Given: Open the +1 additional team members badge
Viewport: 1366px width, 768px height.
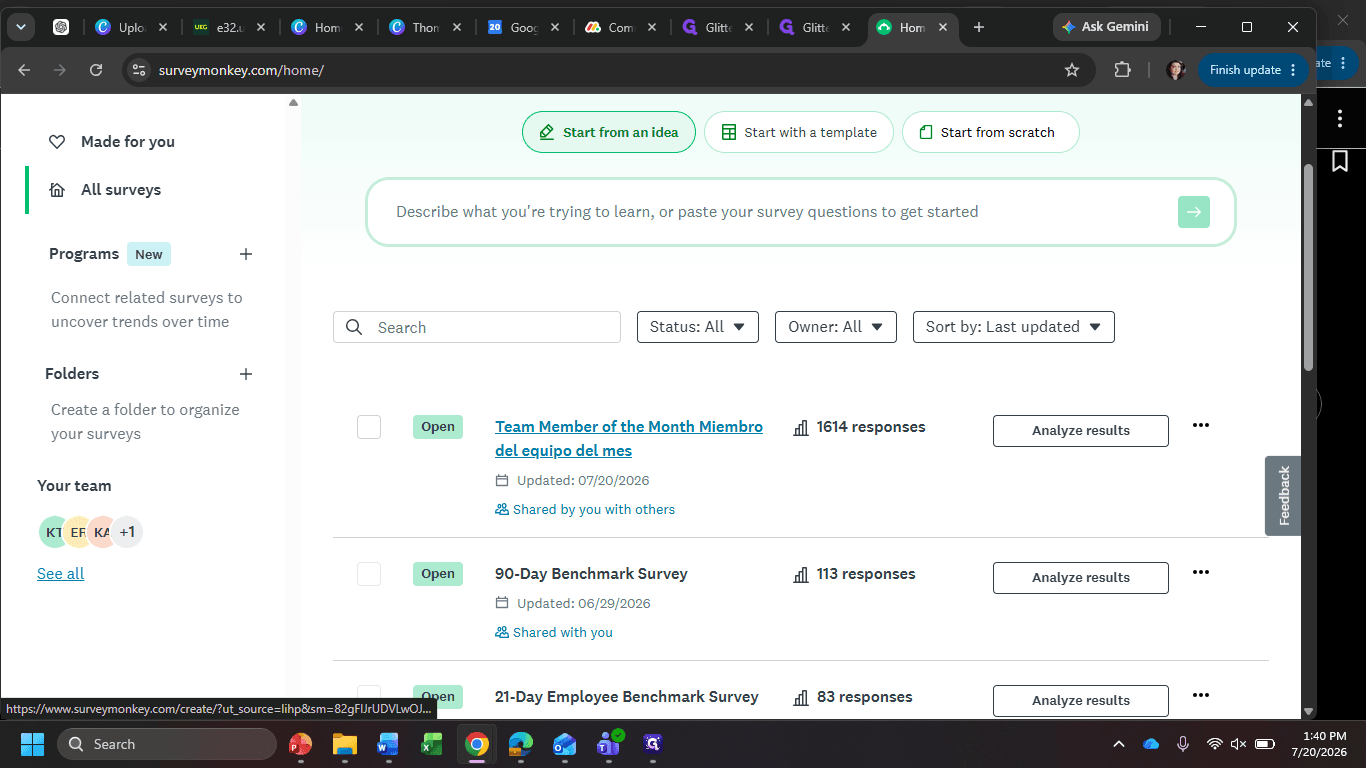Looking at the screenshot, I should click(127, 532).
